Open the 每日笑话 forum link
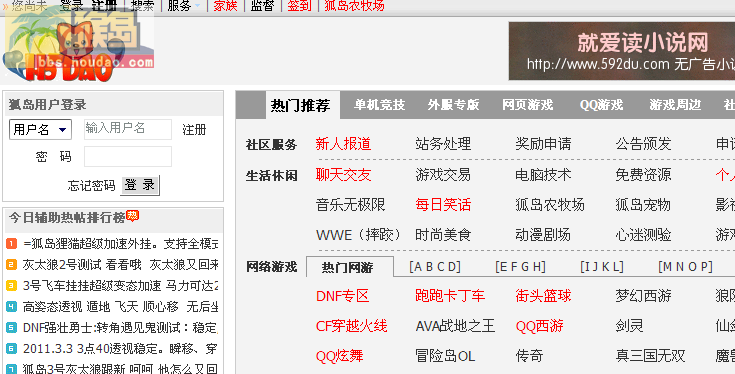Viewport: 735px width, 374px height. tap(443, 205)
